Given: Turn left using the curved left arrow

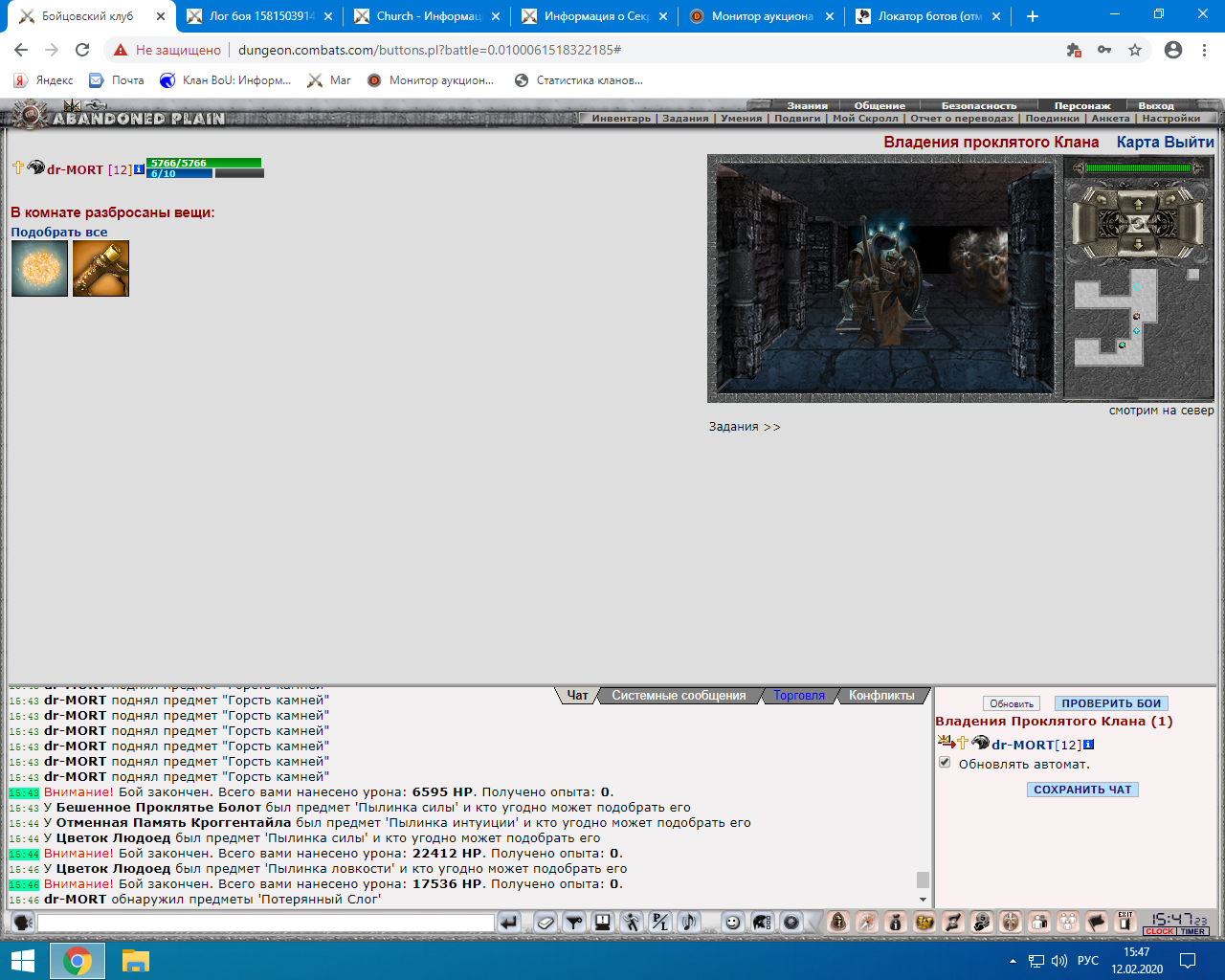Looking at the screenshot, I should pyautogui.click(x=1102, y=199).
